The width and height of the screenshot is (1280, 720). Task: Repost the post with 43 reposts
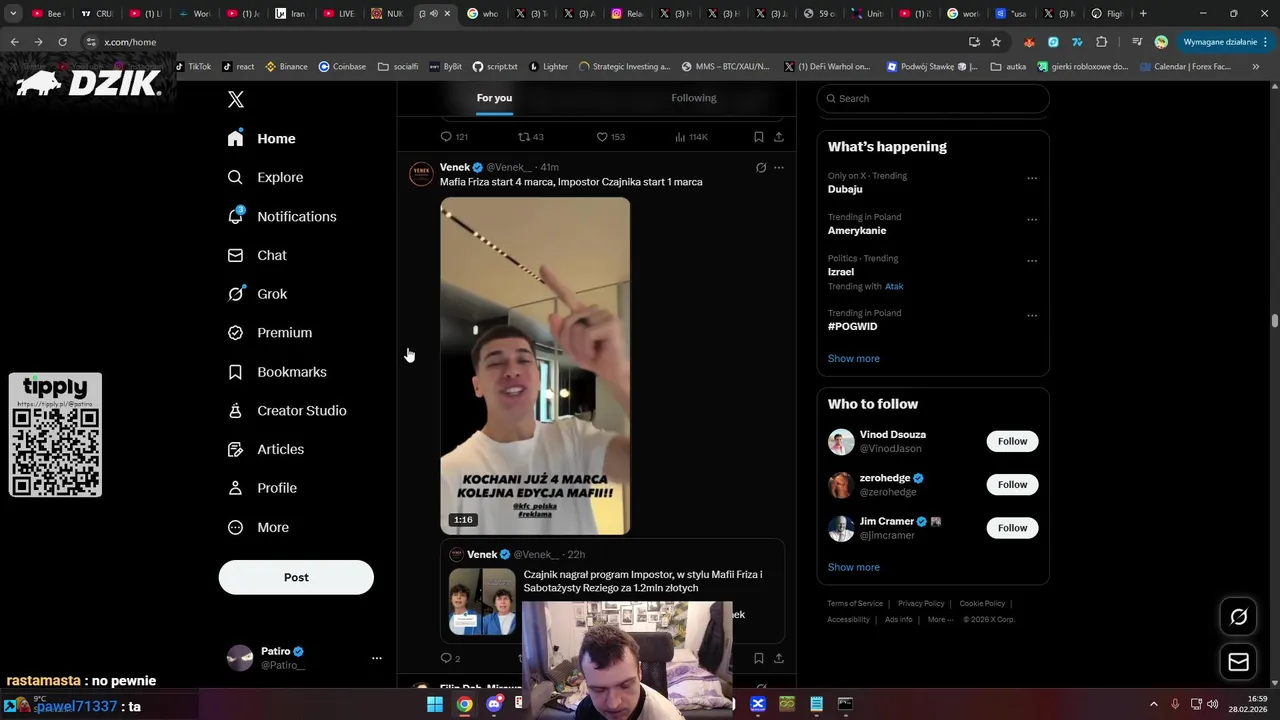pos(531,137)
